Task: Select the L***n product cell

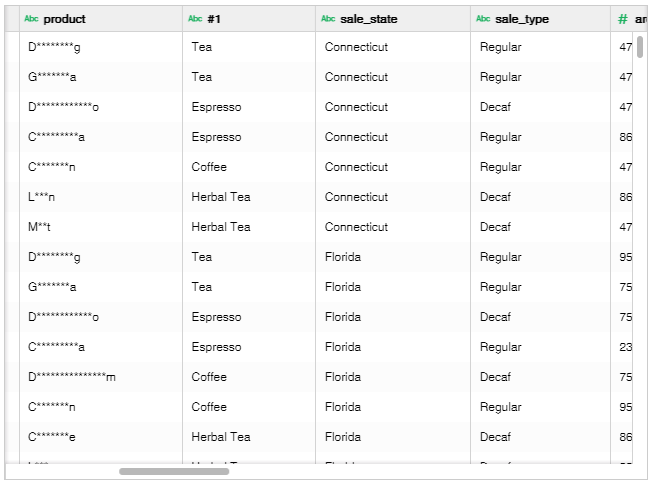Action: pyautogui.click(x=42, y=197)
